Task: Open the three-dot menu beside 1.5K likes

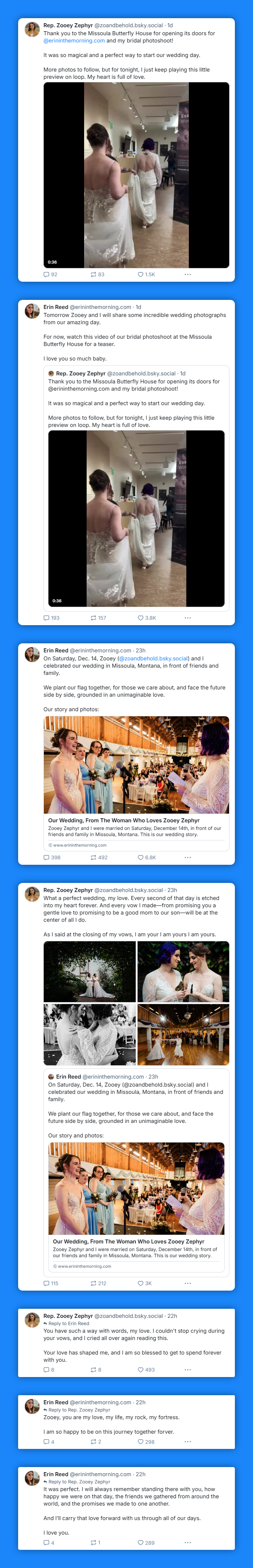Action: click(x=187, y=274)
